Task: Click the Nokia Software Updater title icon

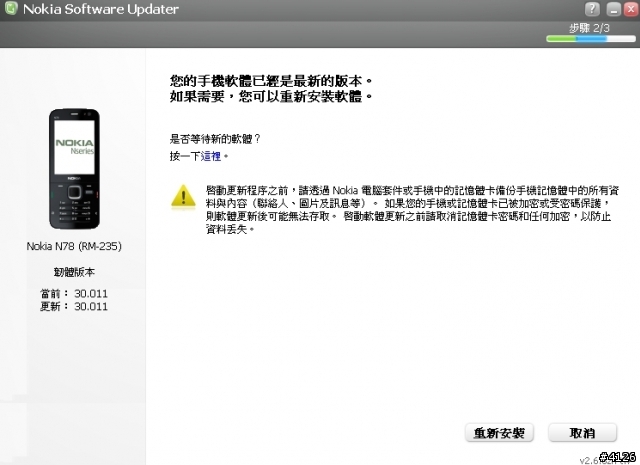Action: 11,8
